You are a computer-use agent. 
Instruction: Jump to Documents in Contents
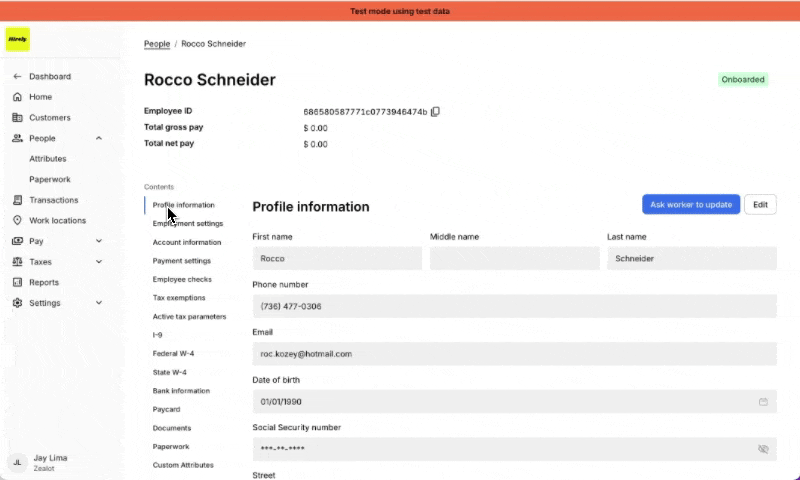click(x=172, y=428)
